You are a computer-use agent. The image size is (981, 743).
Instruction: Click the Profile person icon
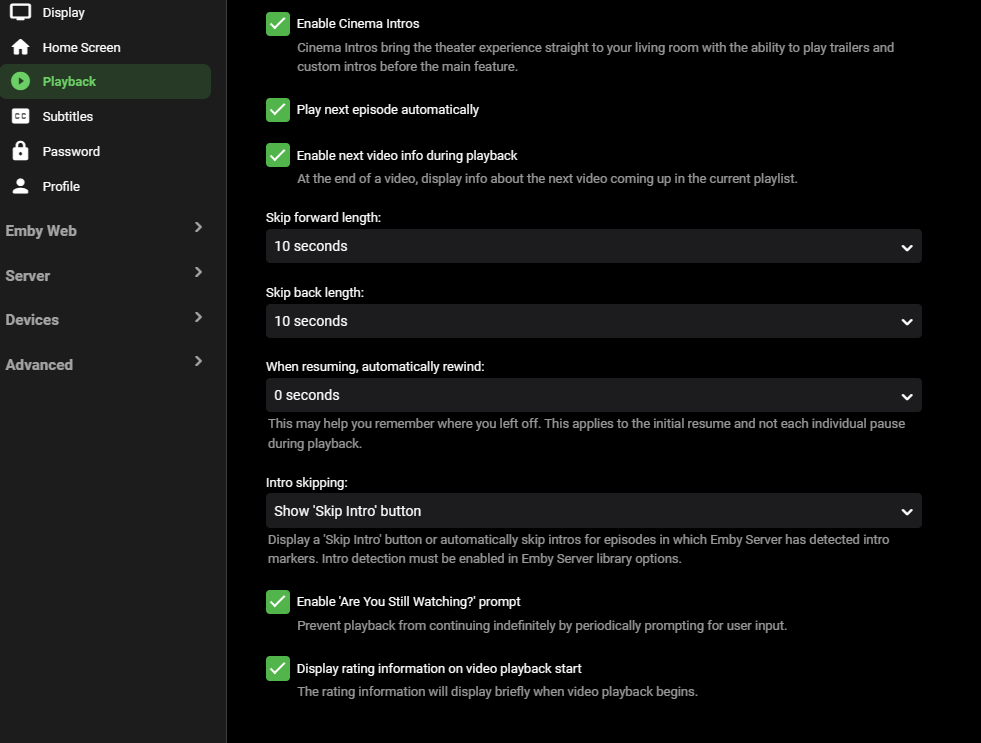pos(20,186)
